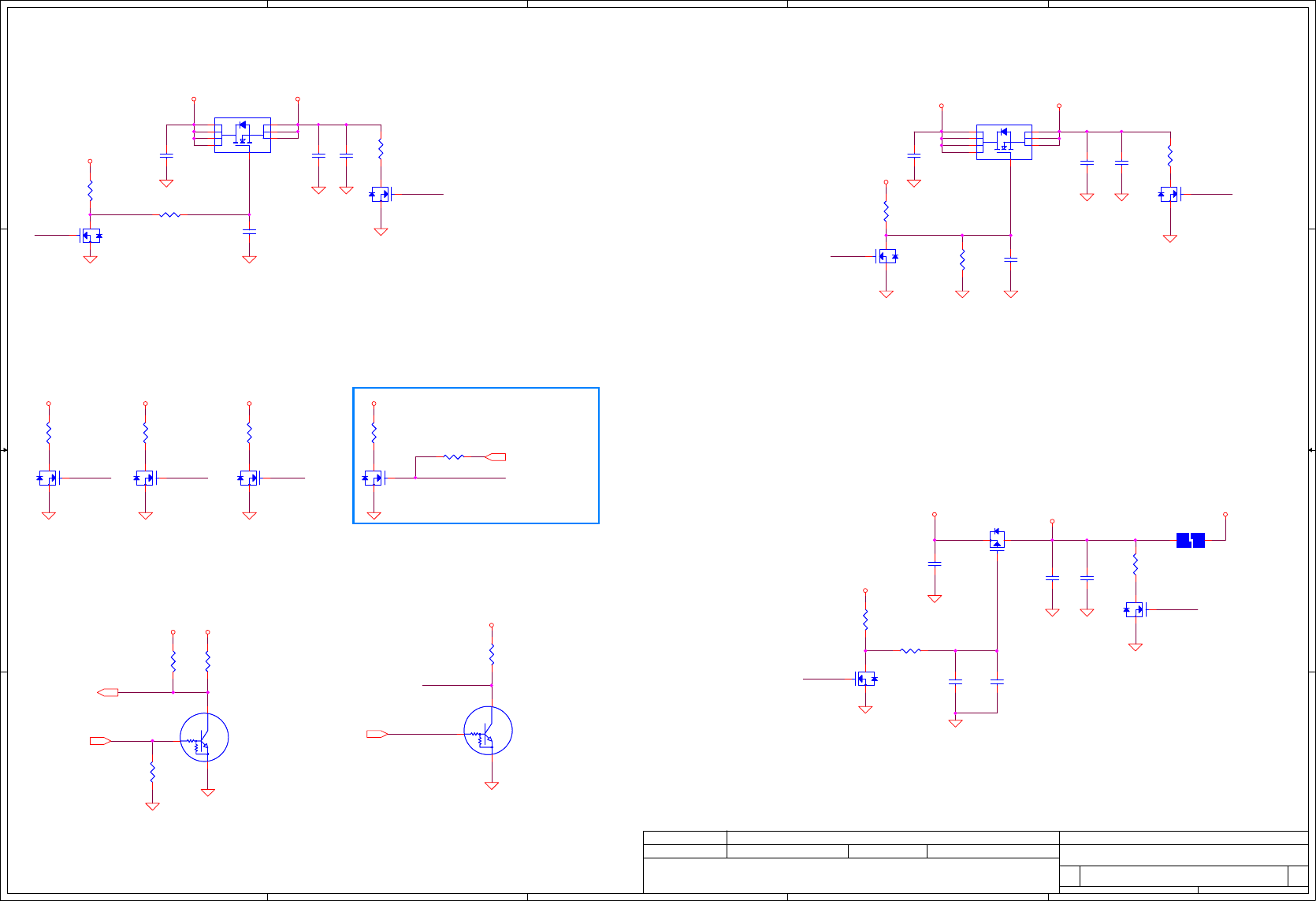Screen dimensions: 1316x901
Task: Select dual MOSFET package in upper-right circuit
Action: pos(1004,142)
